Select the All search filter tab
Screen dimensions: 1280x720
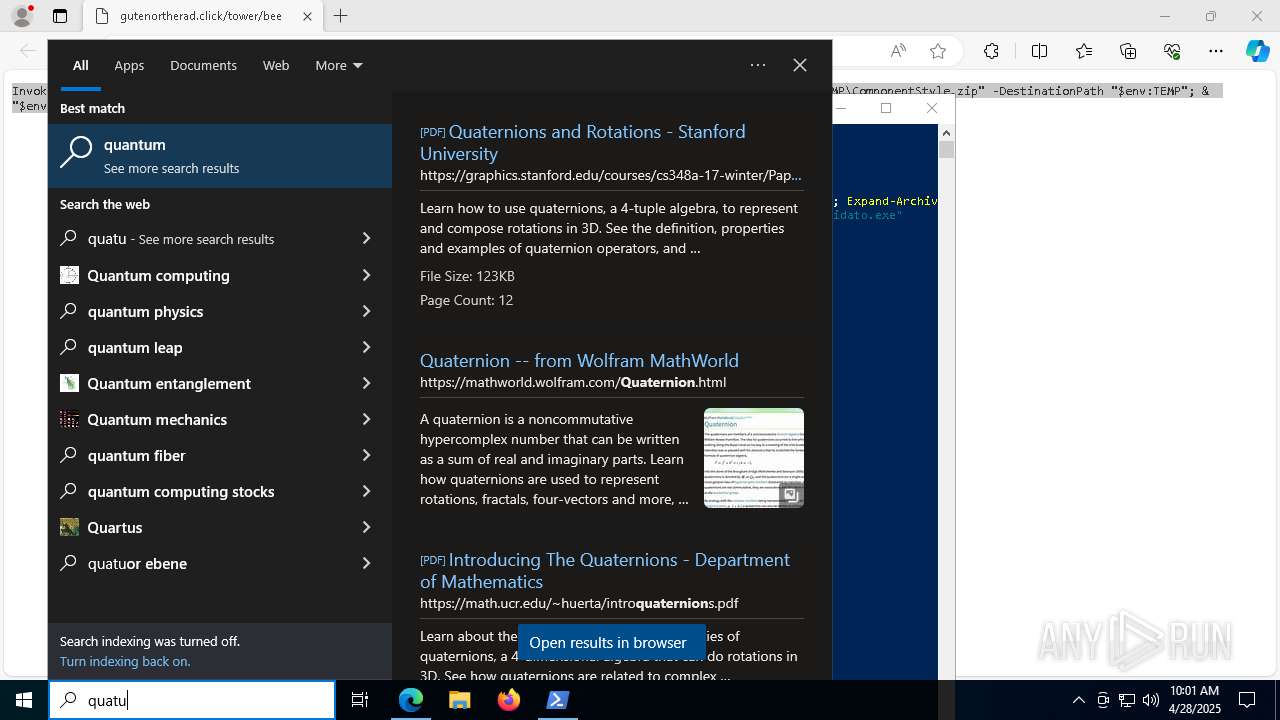click(81, 65)
